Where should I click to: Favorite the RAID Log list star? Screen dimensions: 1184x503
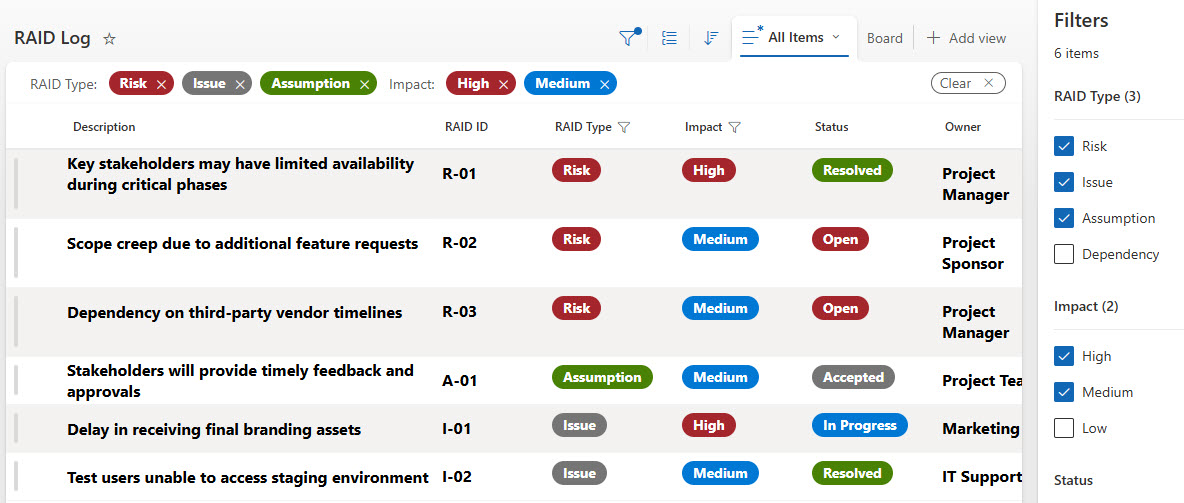[110, 39]
